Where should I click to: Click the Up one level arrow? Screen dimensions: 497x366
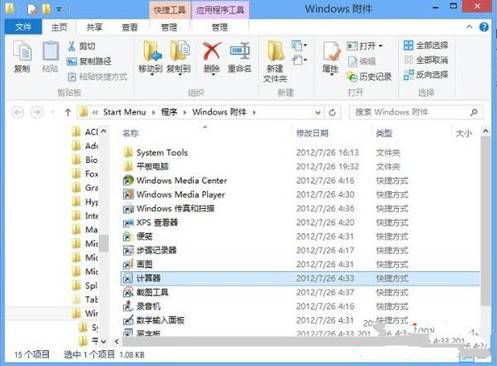point(68,112)
